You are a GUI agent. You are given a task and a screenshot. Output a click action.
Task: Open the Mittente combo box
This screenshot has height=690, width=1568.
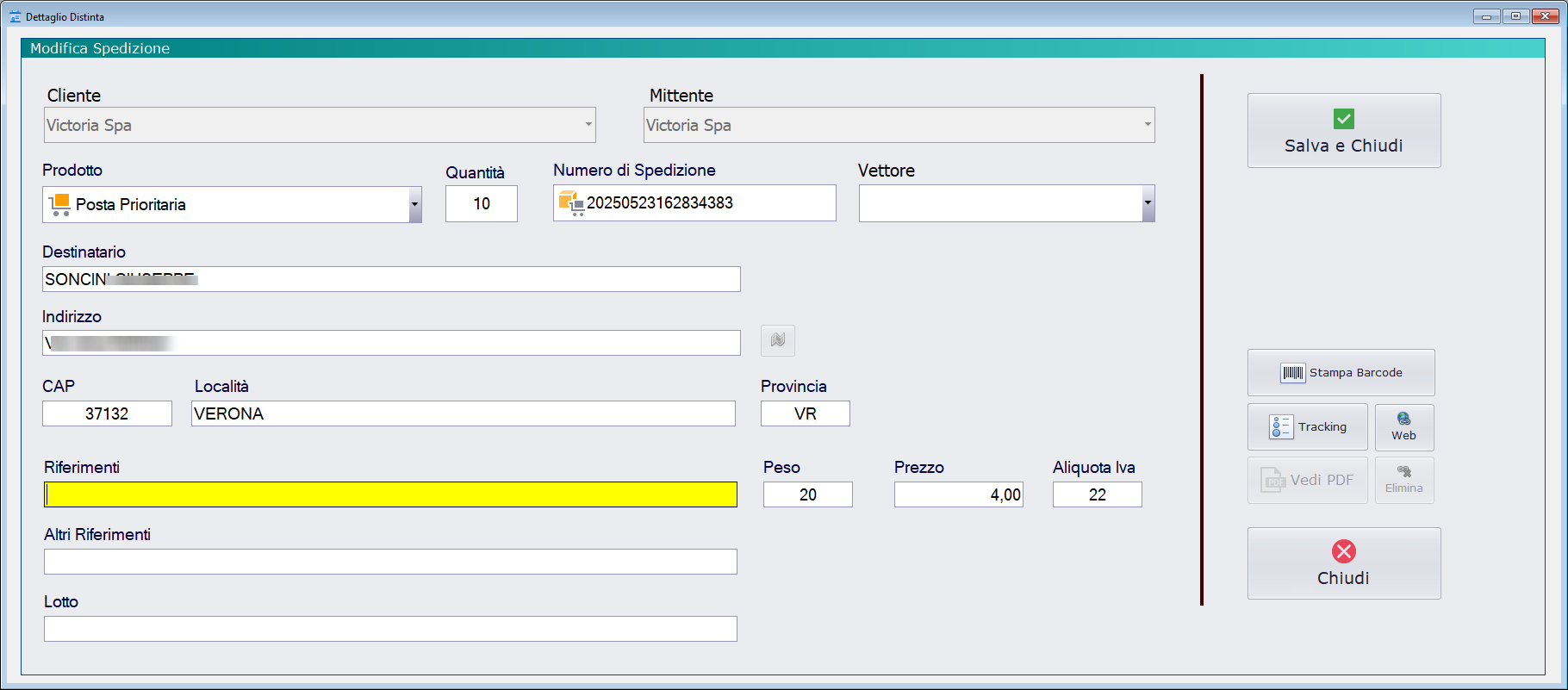point(1147,125)
